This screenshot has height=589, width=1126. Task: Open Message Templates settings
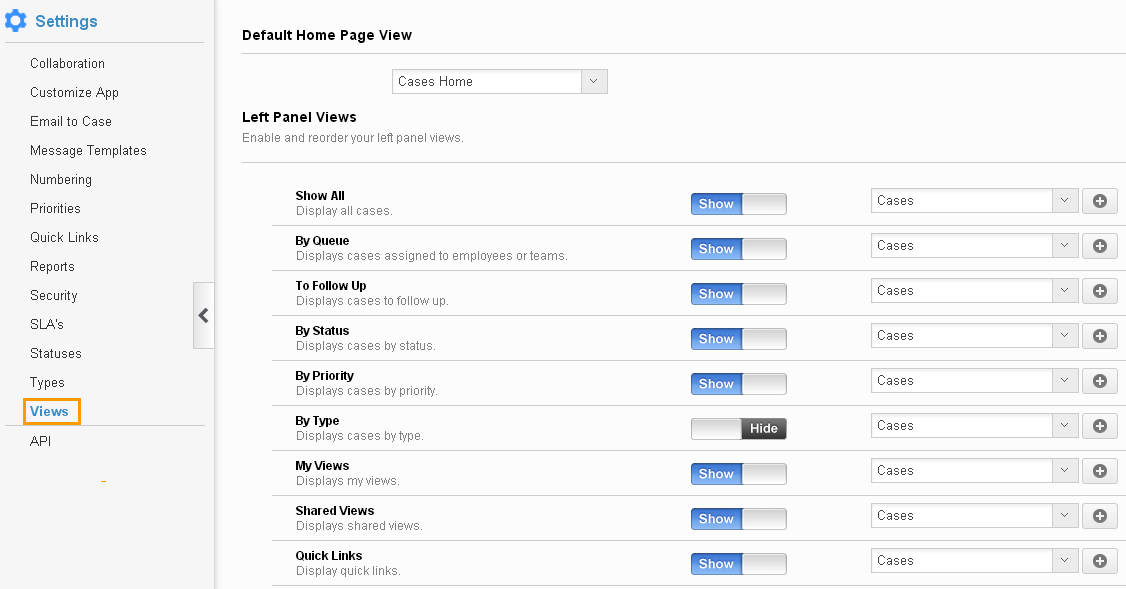click(x=88, y=150)
